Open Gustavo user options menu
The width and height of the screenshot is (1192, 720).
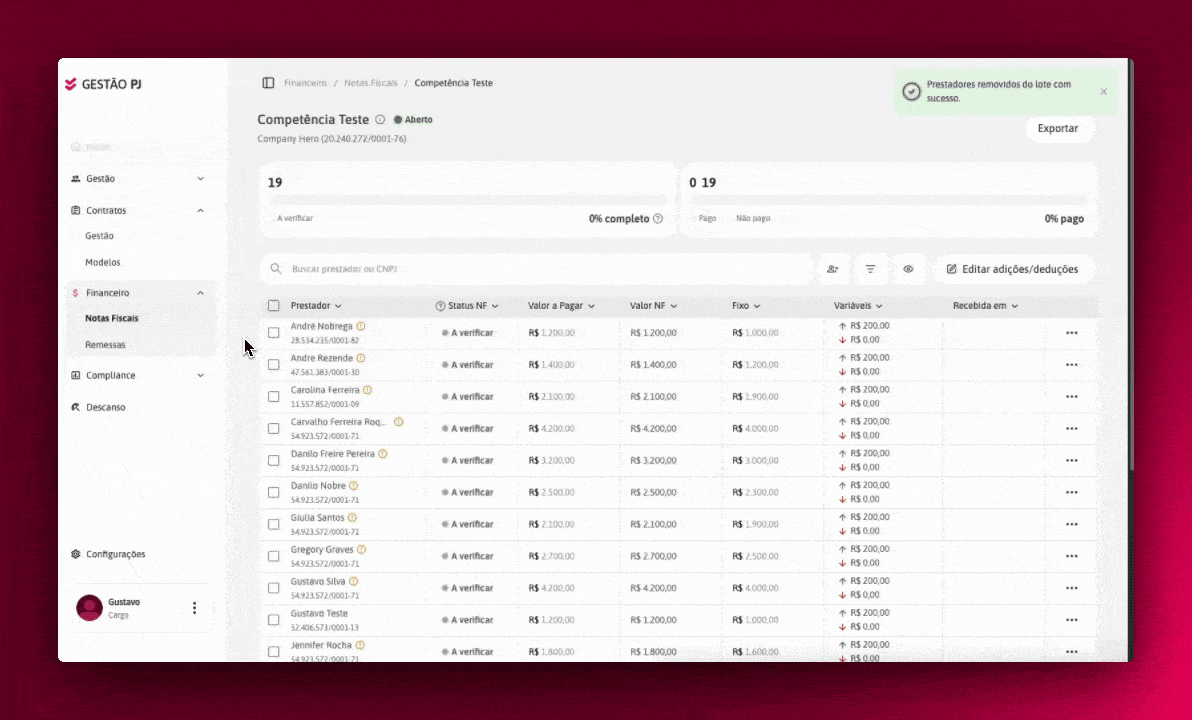pyautogui.click(x=195, y=607)
